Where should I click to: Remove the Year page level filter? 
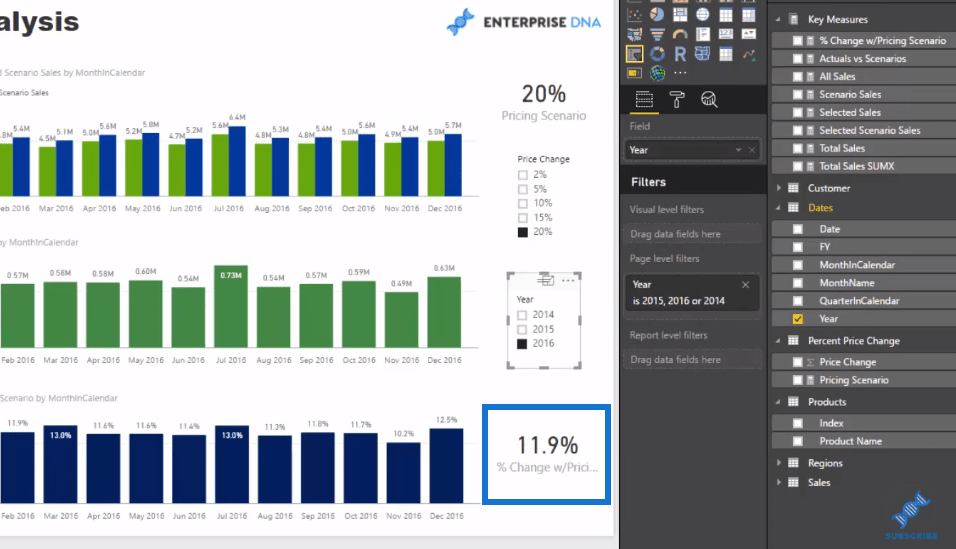pyautogui.click(x=745, y=284)
